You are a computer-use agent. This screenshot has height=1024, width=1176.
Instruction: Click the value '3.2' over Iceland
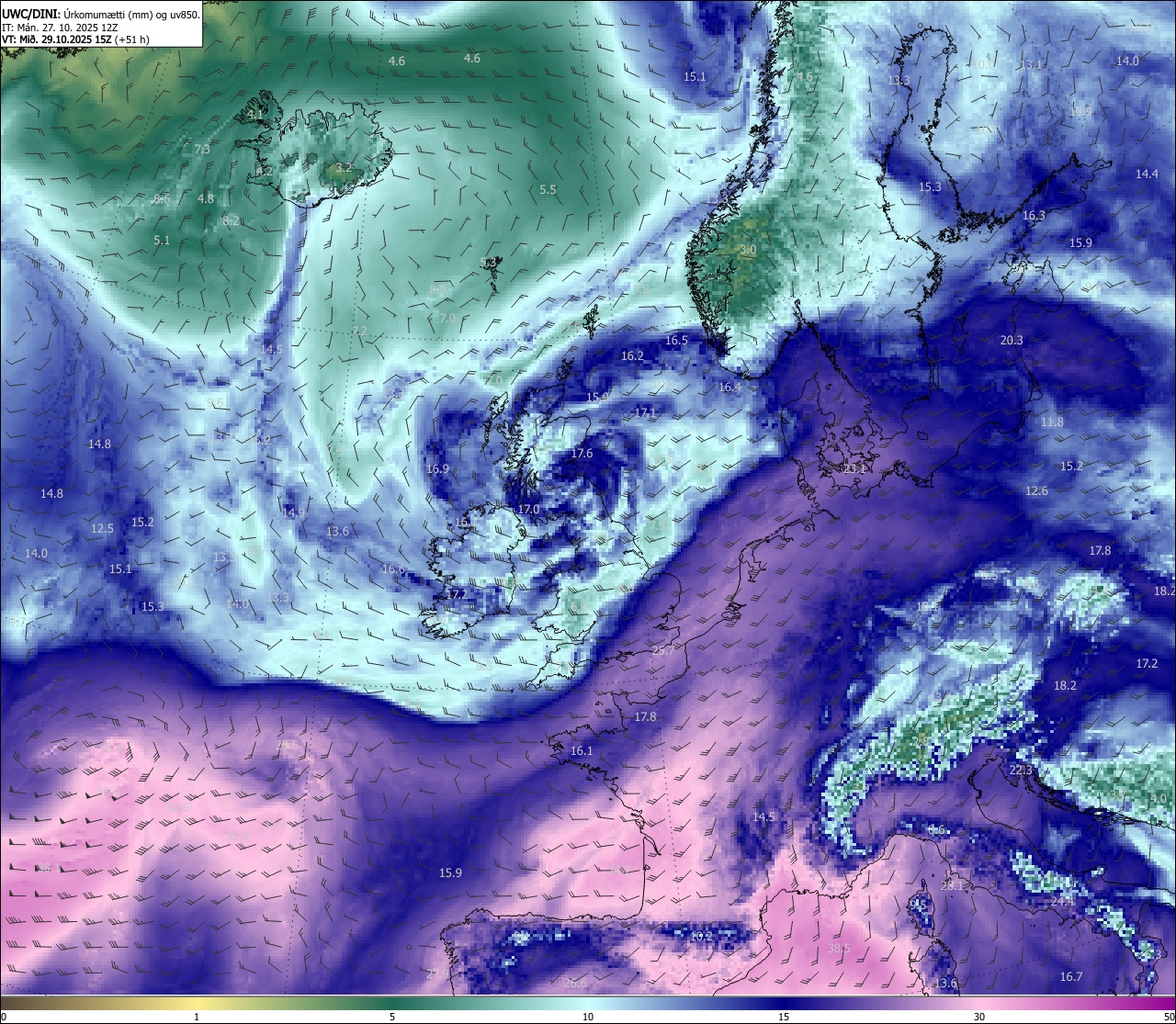point(344,167)
